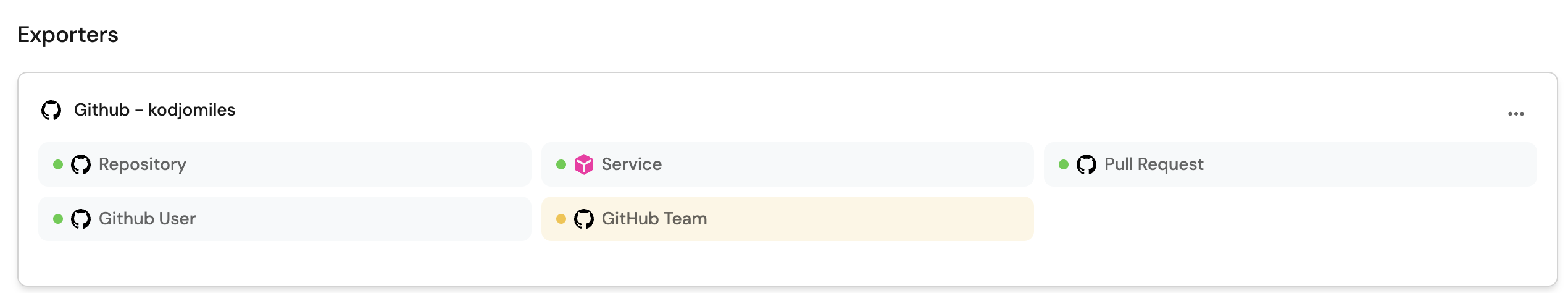Click the yellow status dot for GitHub Team

561,219
